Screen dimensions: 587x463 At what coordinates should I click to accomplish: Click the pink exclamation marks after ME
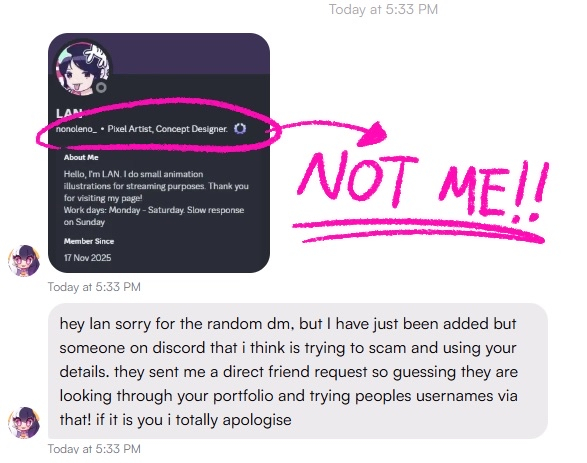point(532,193)
